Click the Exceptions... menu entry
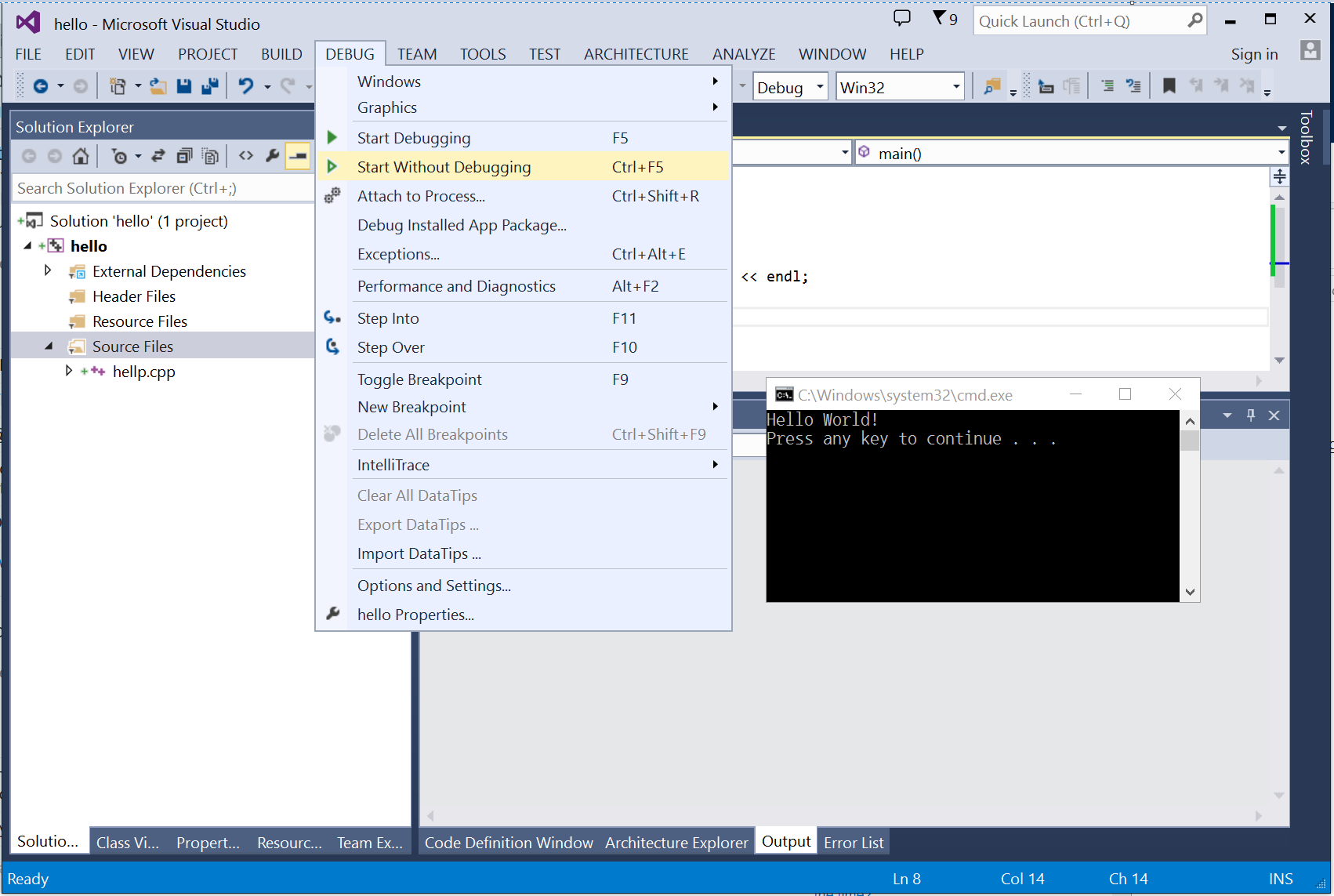Image resolution: width=1334 pixels, height=896 pixels. [x=524, y=254]
